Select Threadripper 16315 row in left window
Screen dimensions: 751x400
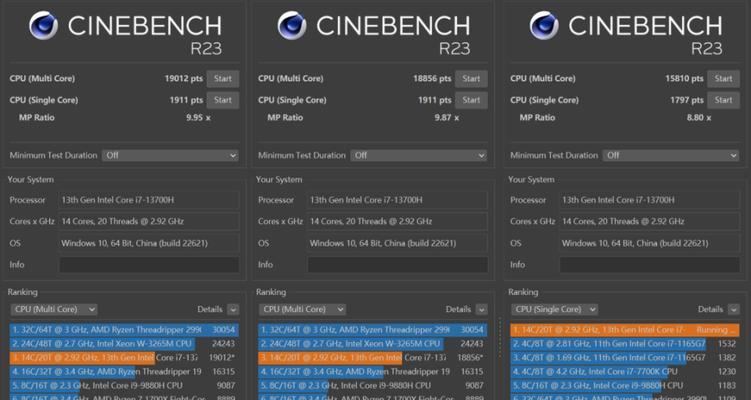[x=124, y=371]
